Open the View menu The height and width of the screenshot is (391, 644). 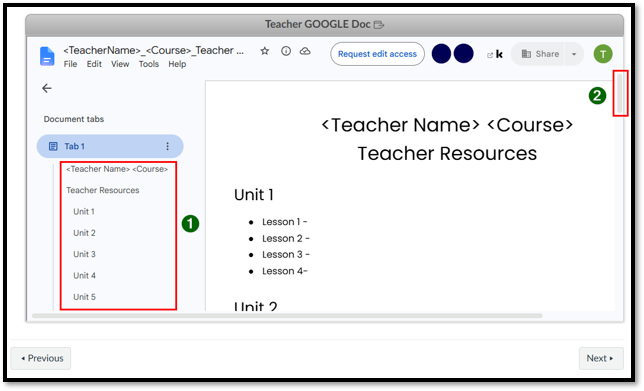point(120,64)
